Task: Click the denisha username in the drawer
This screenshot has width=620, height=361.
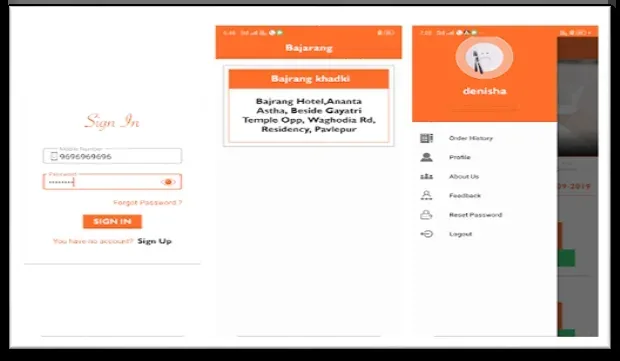Action: [x=484, y=91]
